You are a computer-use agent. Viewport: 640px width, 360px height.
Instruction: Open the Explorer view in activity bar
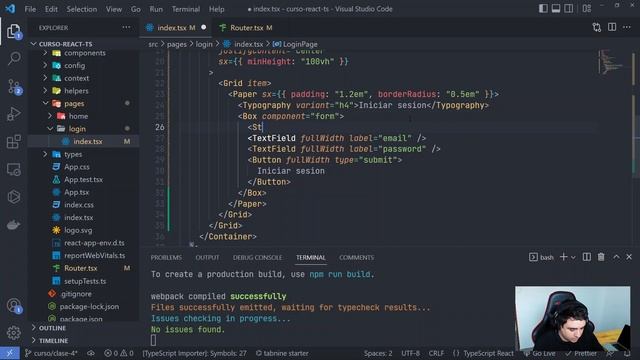click(x=13, y=31)
